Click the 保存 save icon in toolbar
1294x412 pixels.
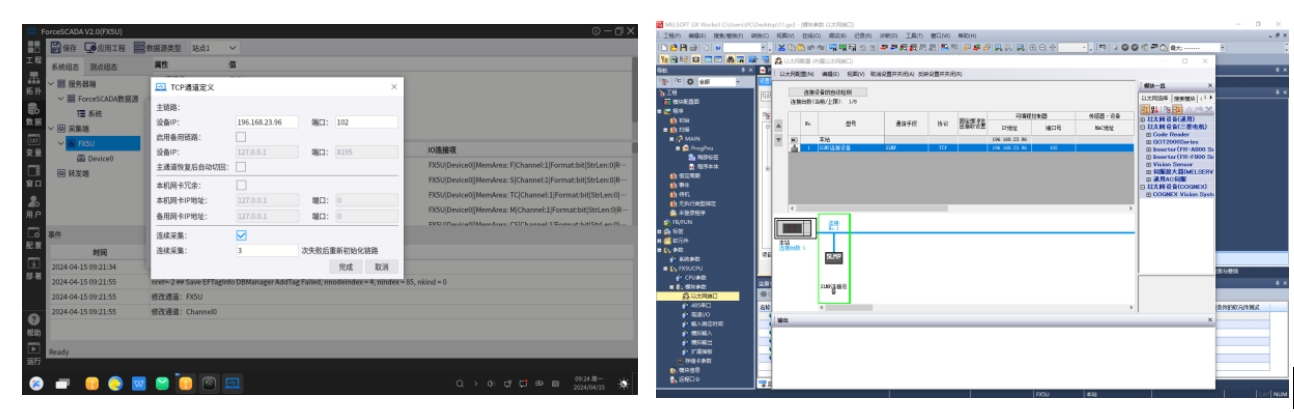pos(55,47)
